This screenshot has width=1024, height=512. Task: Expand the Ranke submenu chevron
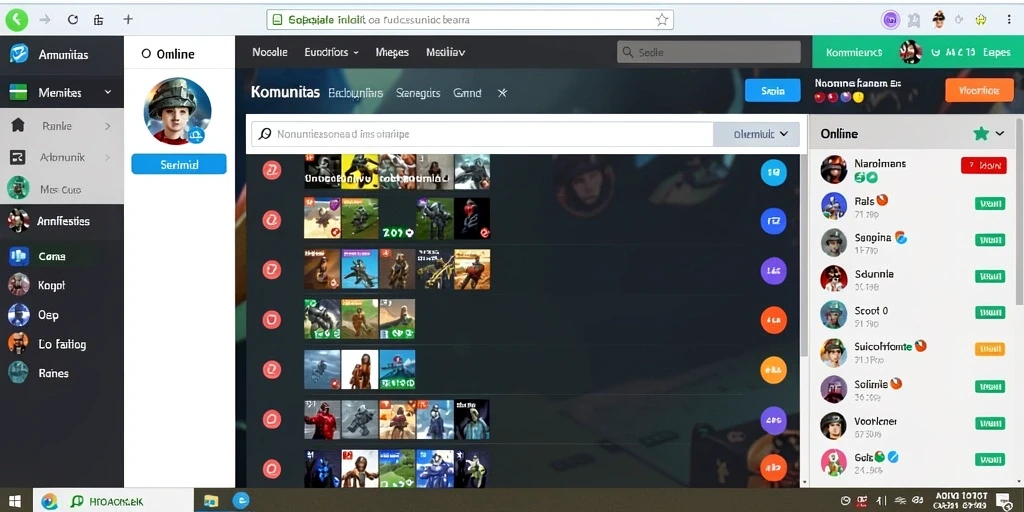click(108, 126)
